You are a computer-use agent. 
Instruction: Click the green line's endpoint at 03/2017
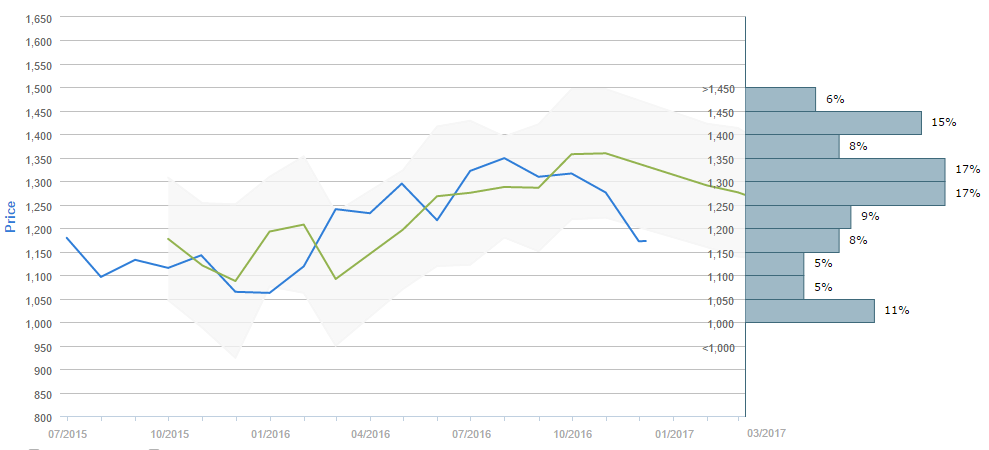(745, 194)
